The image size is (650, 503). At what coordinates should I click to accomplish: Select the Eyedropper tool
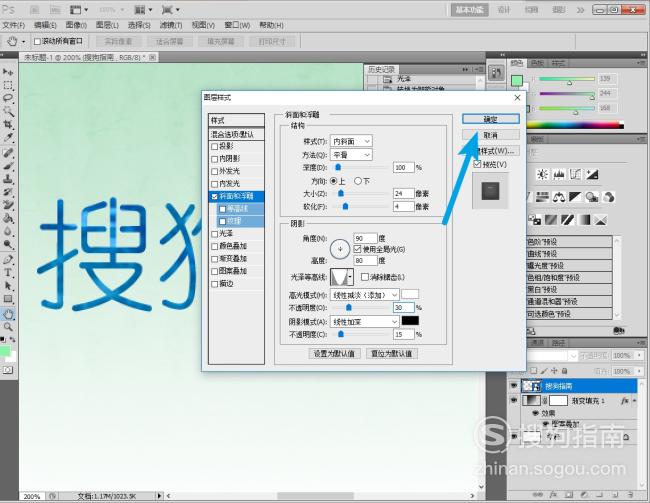8,138
